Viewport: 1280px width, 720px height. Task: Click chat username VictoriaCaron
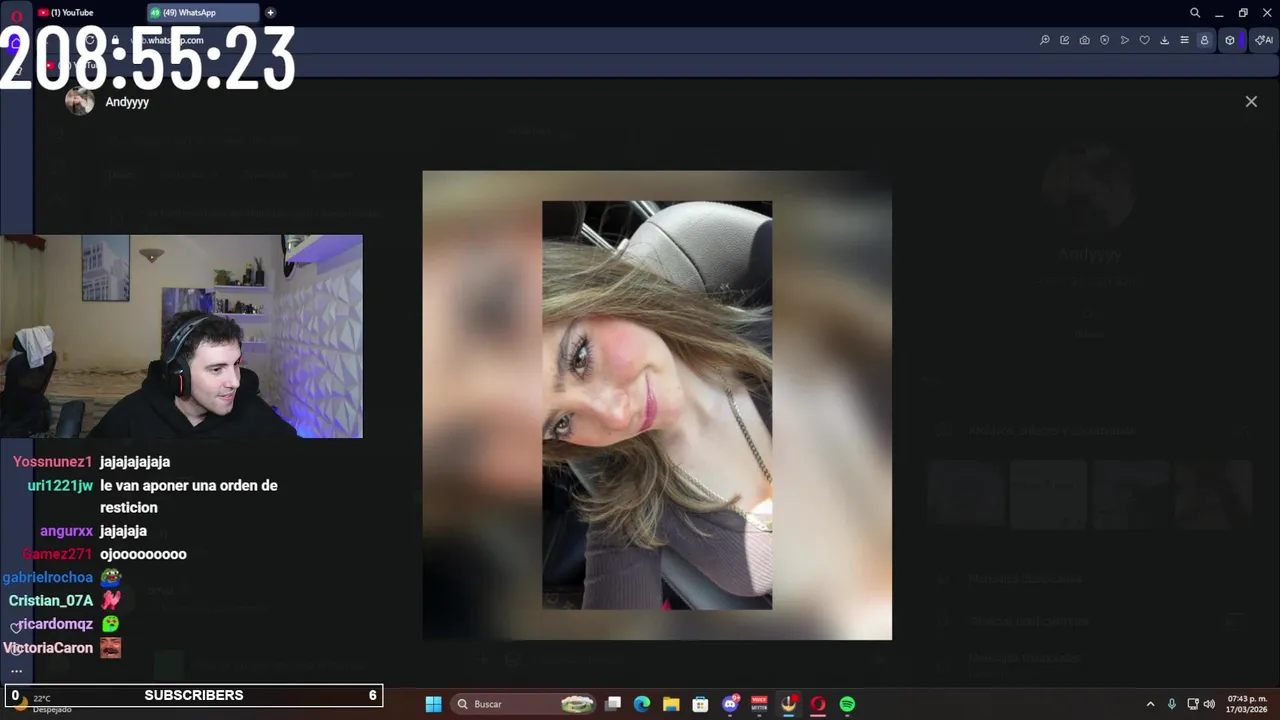(x=48, y=648)
